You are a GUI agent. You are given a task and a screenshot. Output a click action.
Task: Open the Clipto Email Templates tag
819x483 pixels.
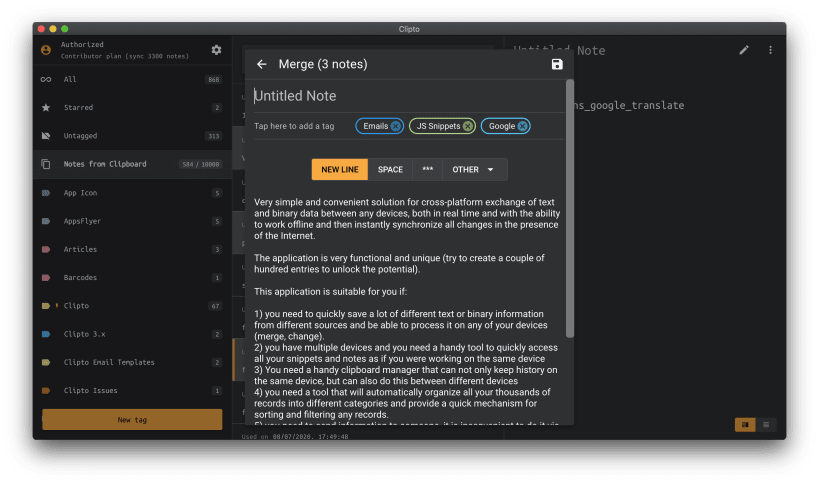[x=133, y=362]
